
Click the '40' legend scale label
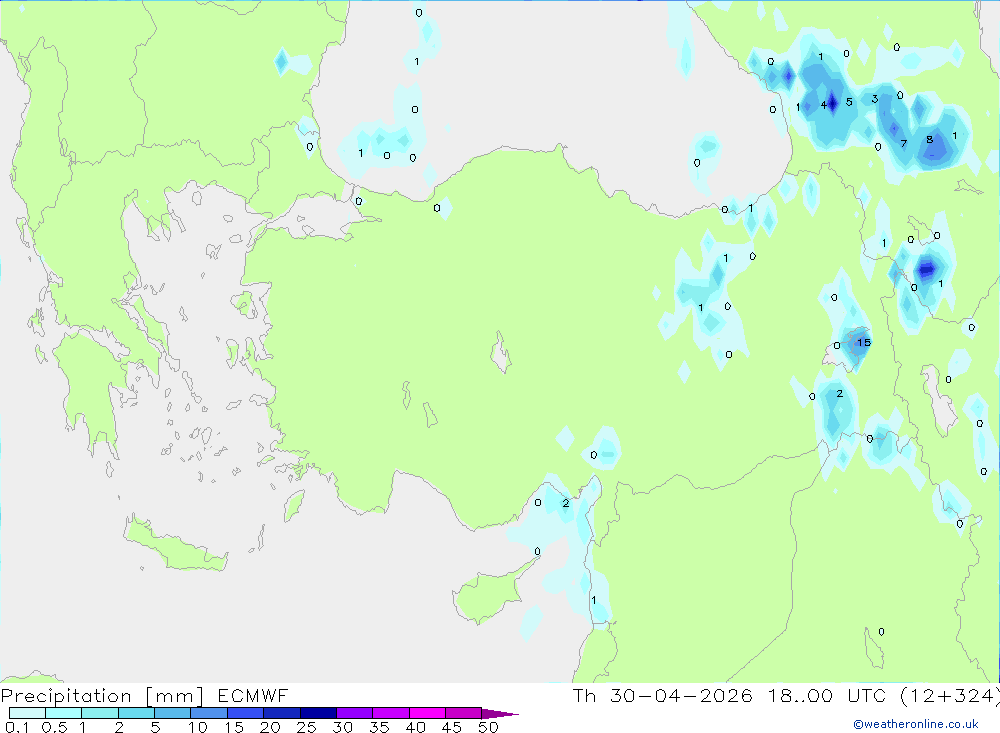pos(416,727)
